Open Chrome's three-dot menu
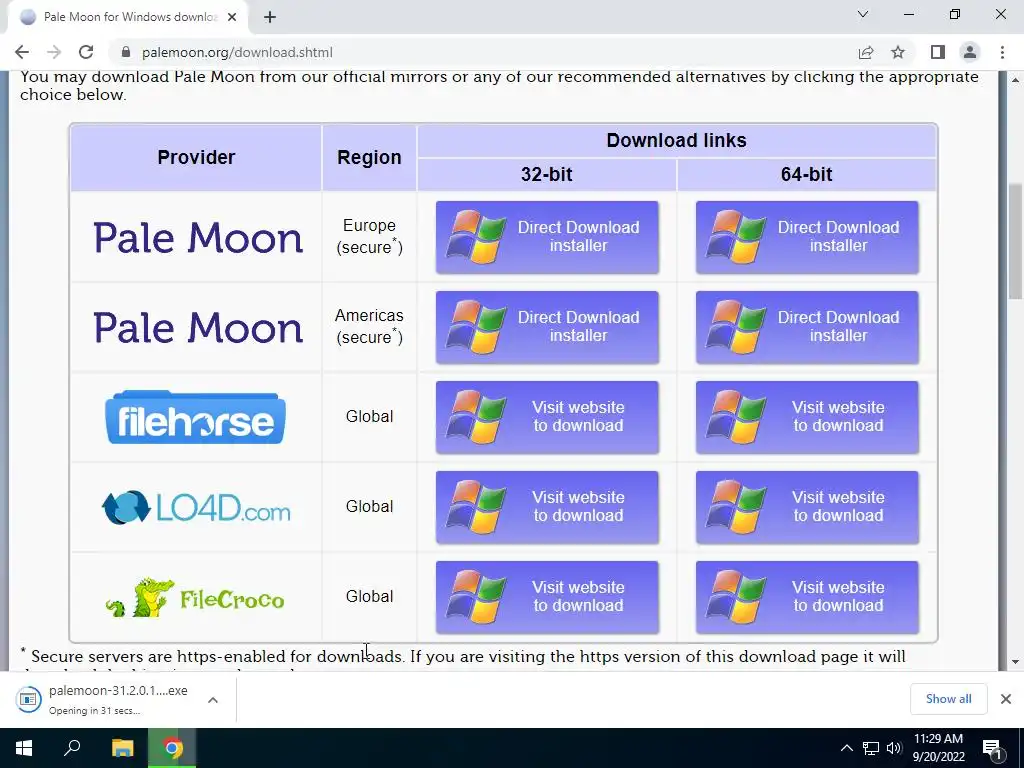Image resolution: width=1024 pixels, height=768 pixels. pyautogui.click(x=1002, y=52)
